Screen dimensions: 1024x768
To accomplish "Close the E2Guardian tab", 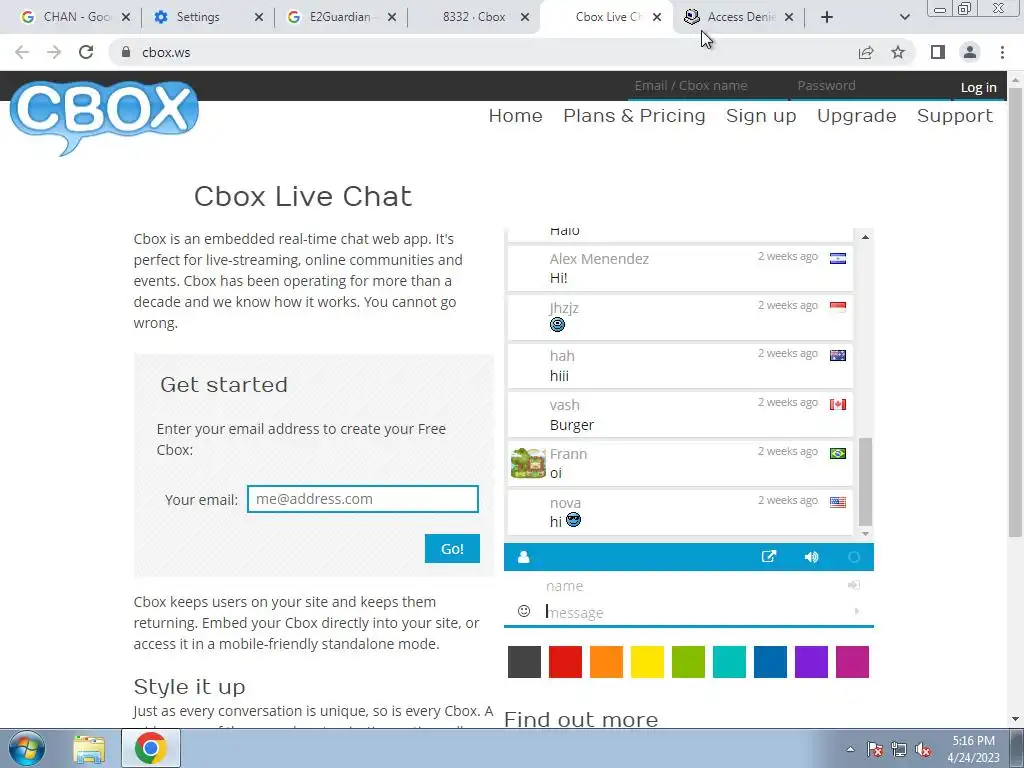I will pyautogui.click(x=392, y=17).
